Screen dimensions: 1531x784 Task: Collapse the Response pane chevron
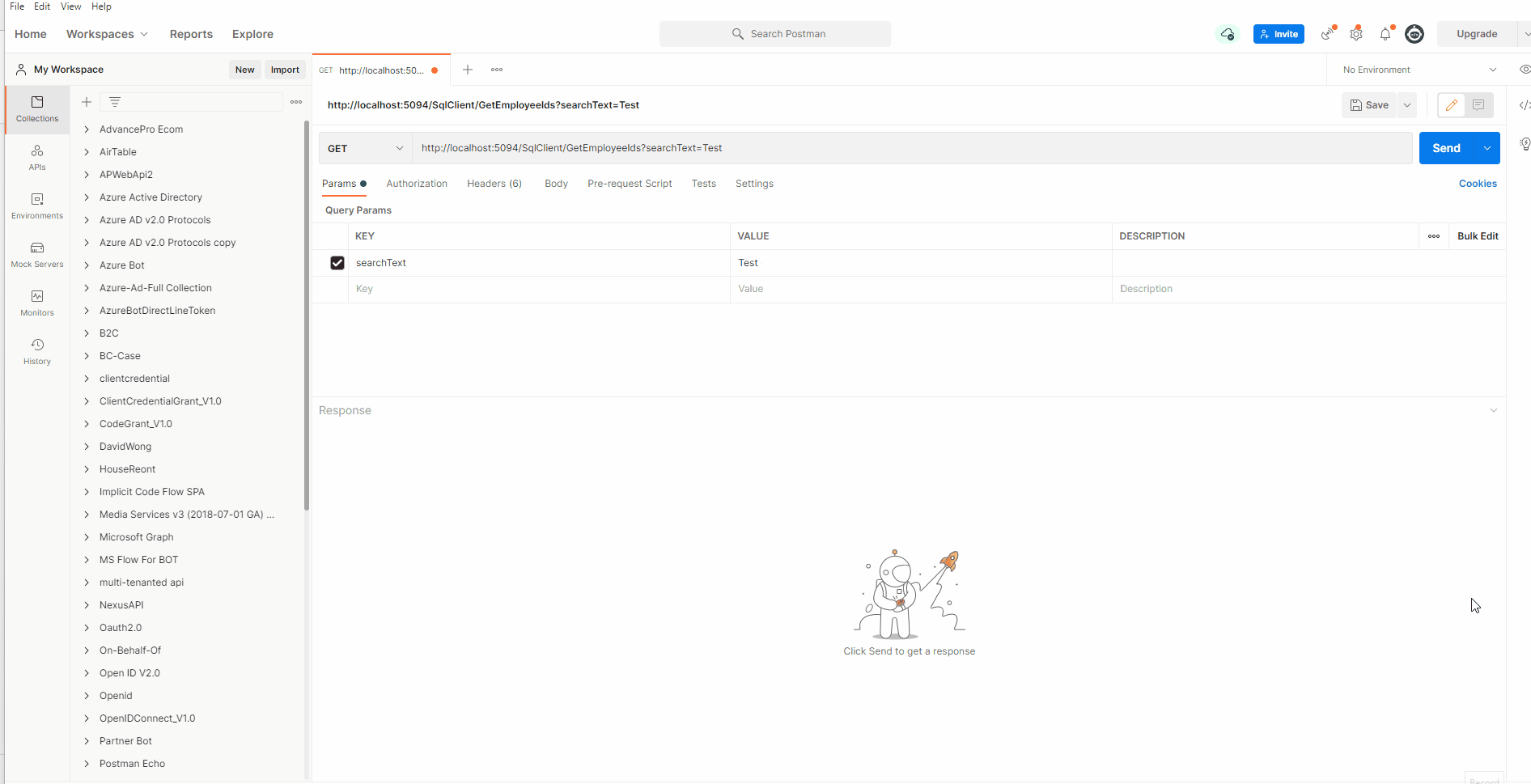click(1494, 411)
